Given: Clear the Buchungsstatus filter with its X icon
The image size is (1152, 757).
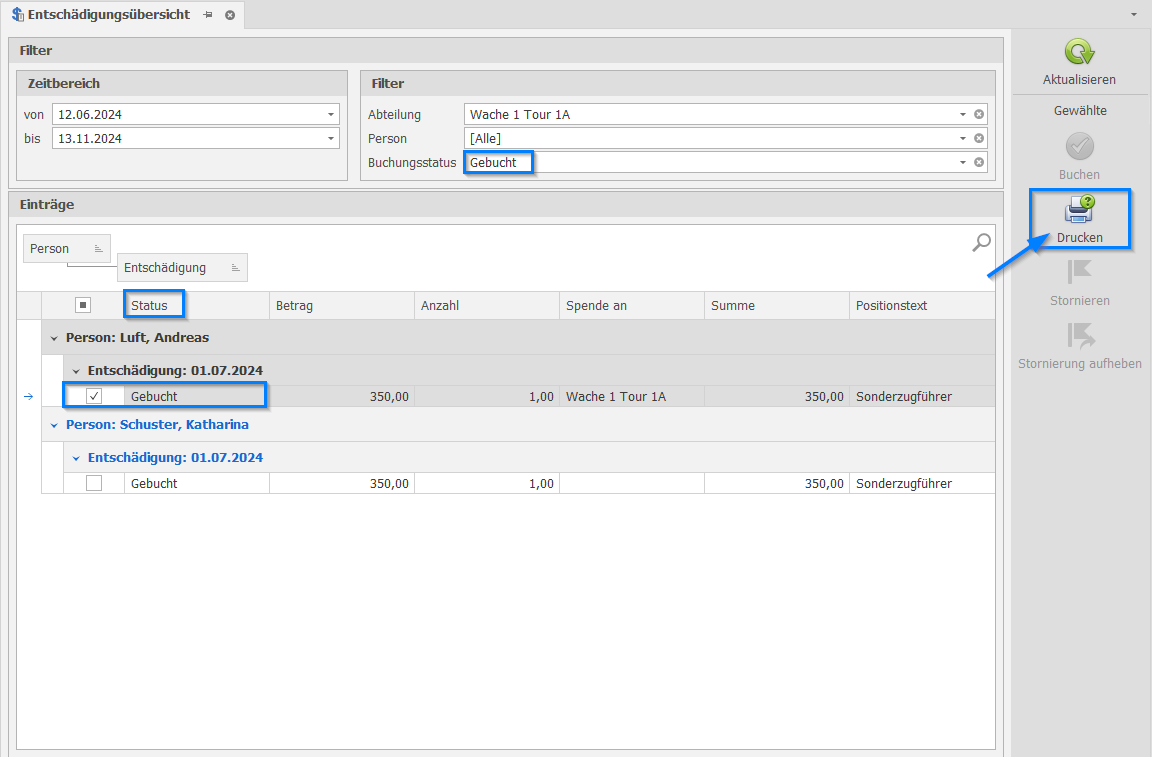Looking at the screenshot, I should coord(979,162).
